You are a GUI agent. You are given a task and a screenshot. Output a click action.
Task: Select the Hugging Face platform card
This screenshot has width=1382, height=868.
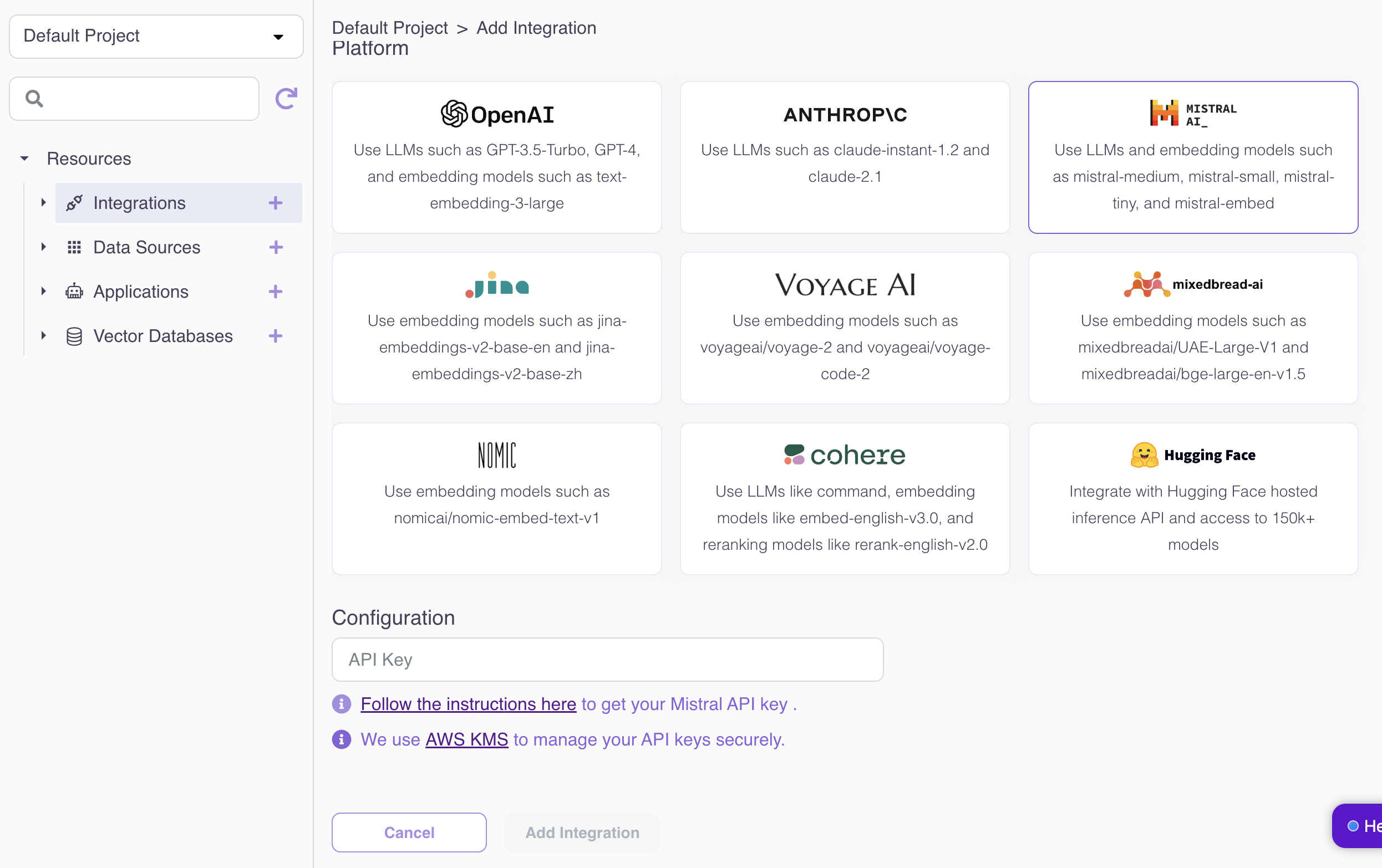[1192, 498]
